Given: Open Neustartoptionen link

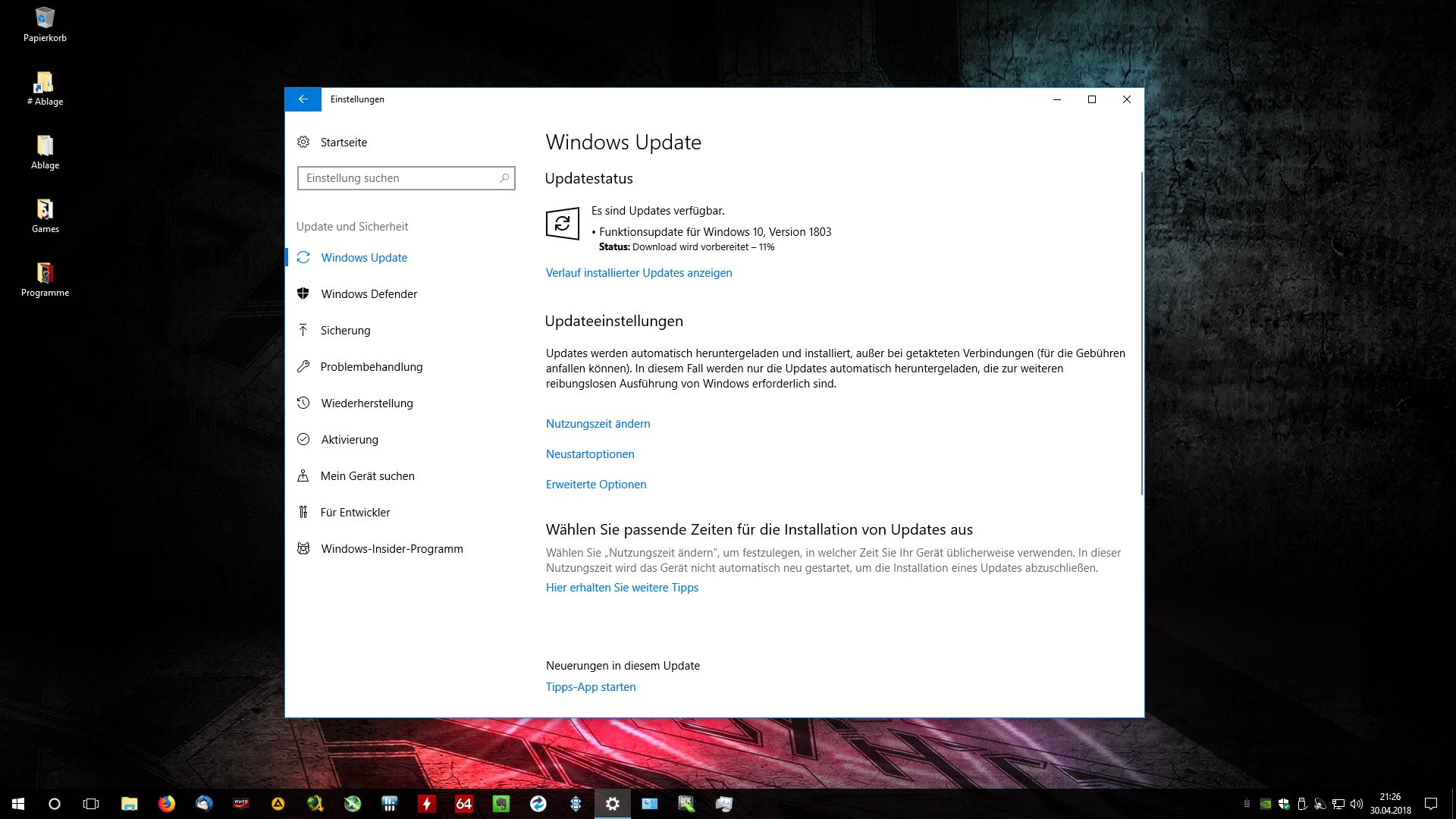Looking at the screenshot, I should (590, 454).
